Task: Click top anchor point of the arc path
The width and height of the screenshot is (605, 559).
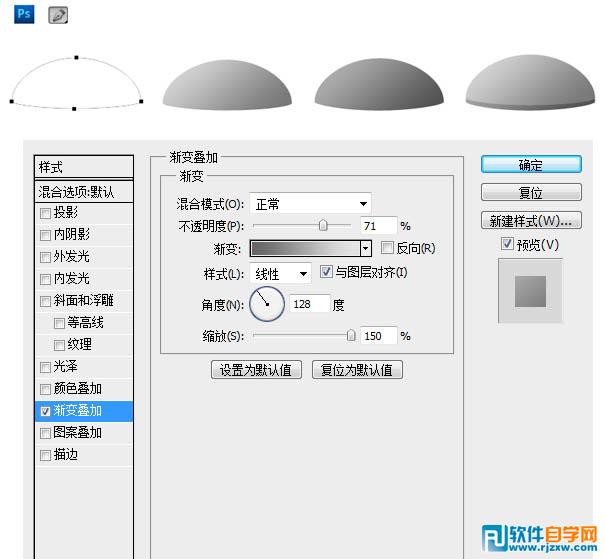Action: pos(76,57)
